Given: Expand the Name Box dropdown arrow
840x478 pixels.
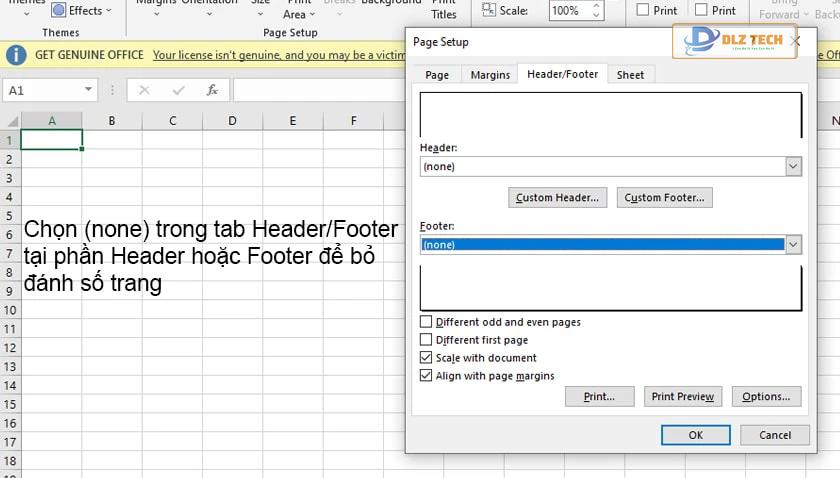Looking at the screenshot, I should [x=88, y=89].
